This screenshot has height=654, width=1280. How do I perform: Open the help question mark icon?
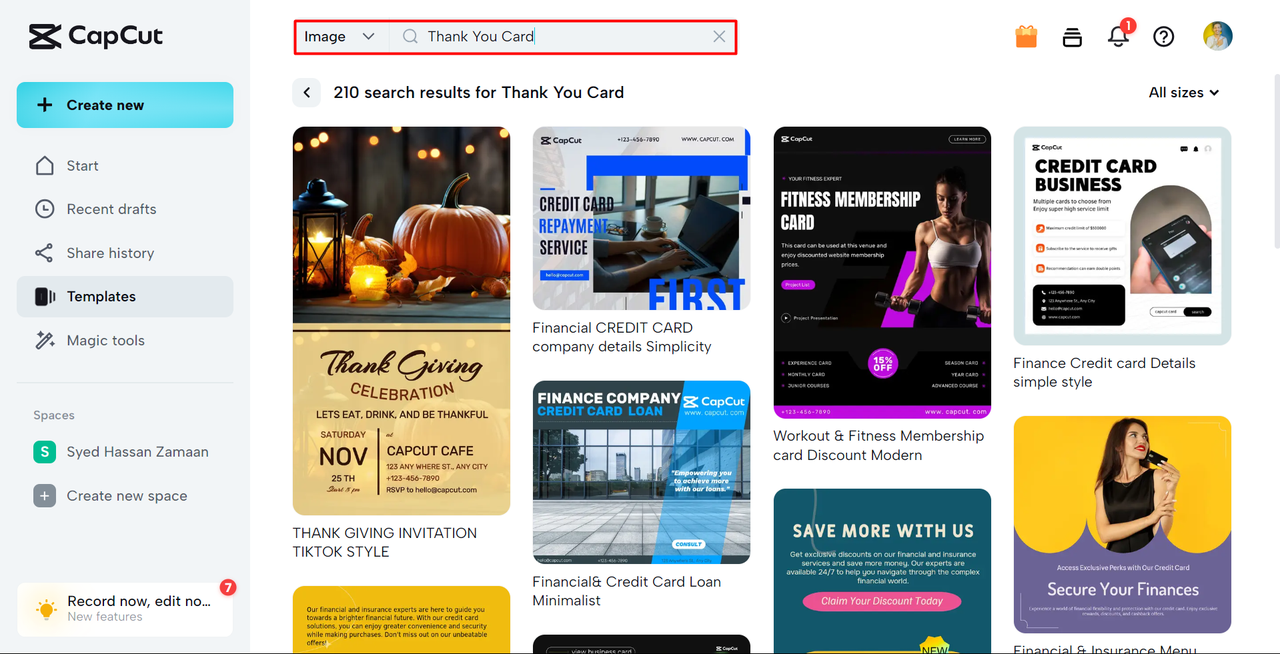1163,37
